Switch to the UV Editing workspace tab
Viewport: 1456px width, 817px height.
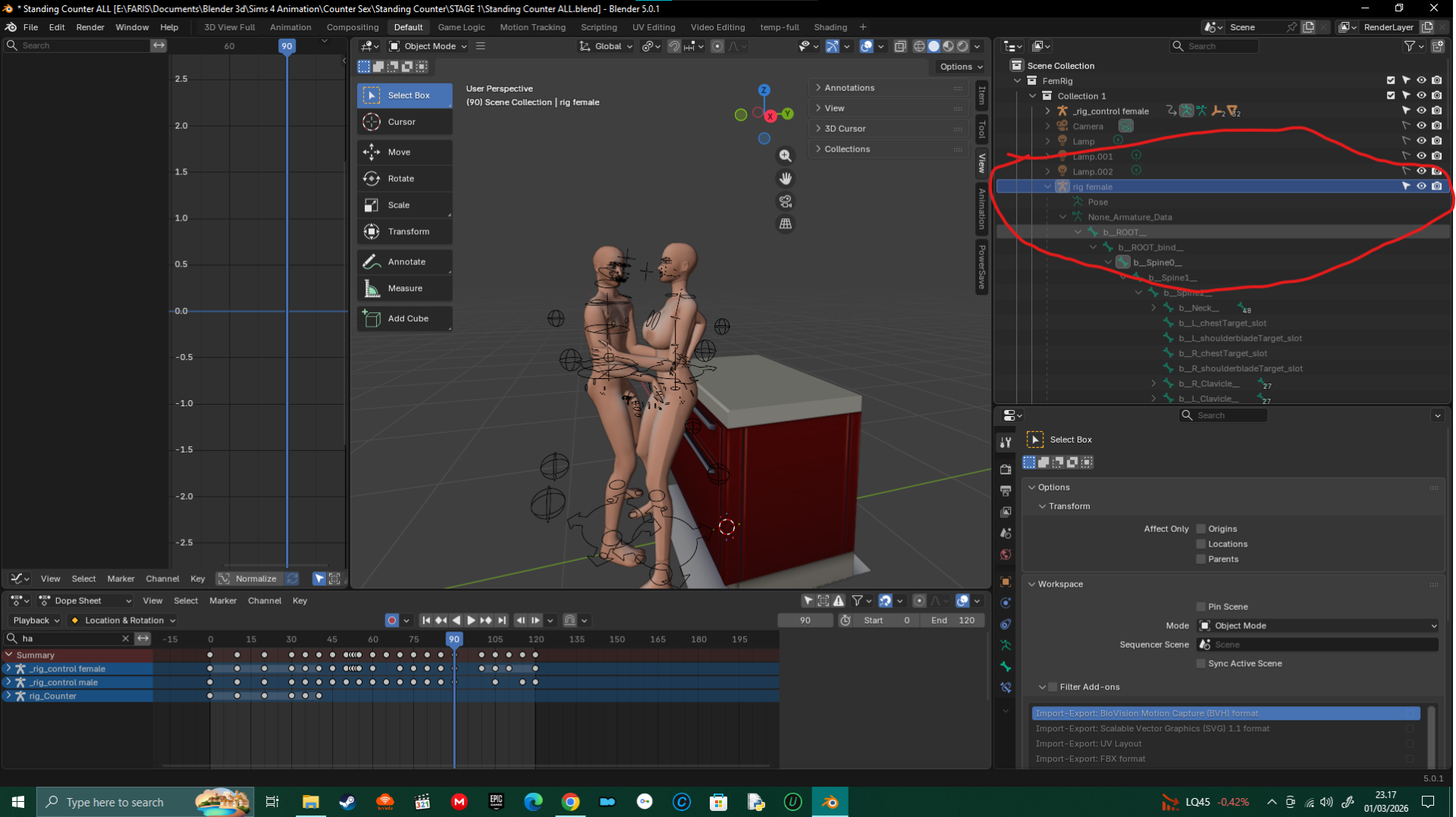654,27
